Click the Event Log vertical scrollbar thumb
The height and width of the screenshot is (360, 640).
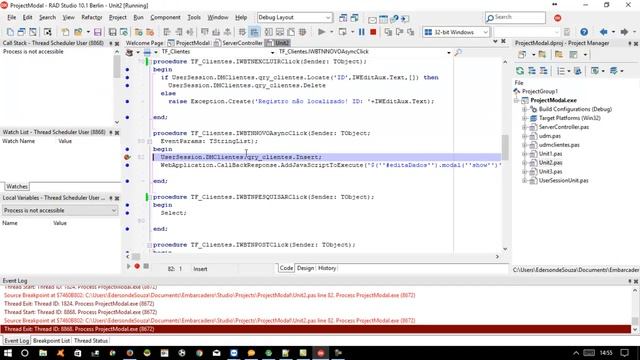pos(635,321)
